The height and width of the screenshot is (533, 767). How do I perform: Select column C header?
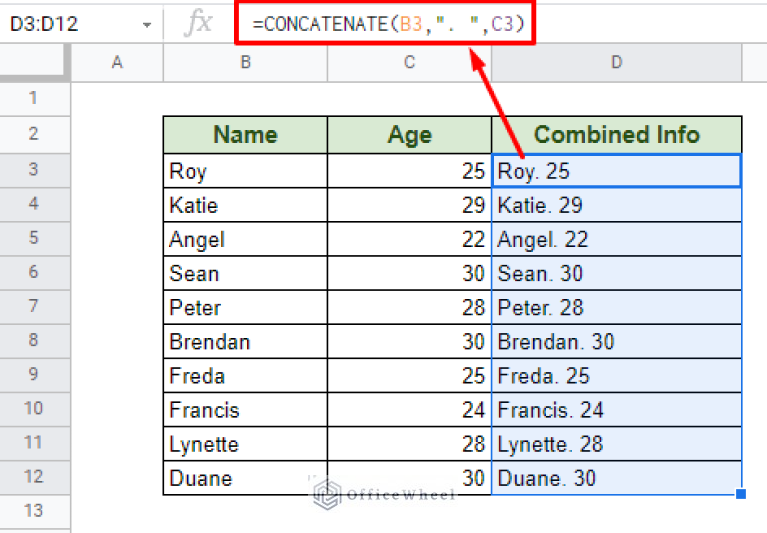point(409,62)
